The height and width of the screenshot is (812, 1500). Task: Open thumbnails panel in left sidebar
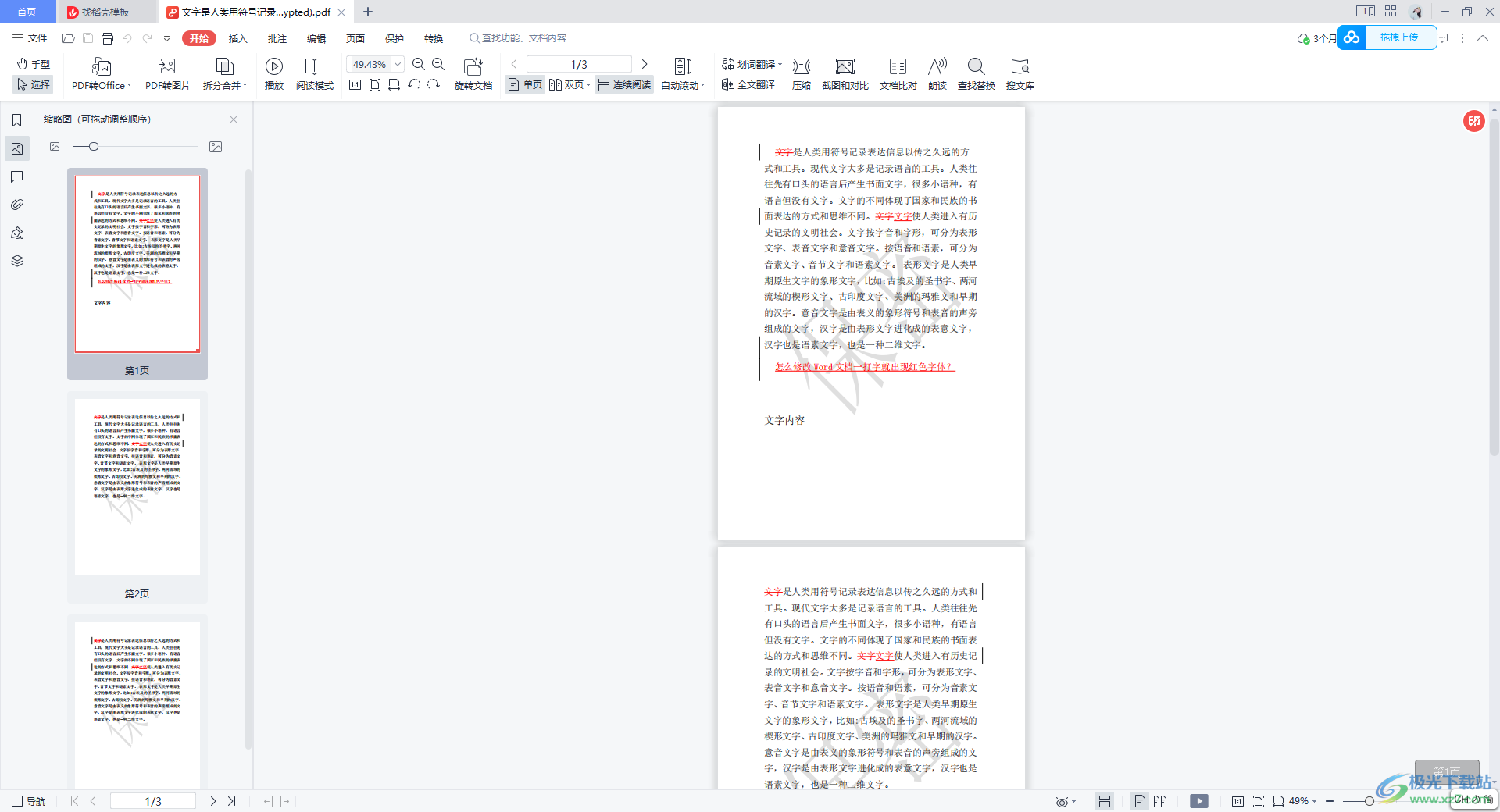(x=16, y=148)
